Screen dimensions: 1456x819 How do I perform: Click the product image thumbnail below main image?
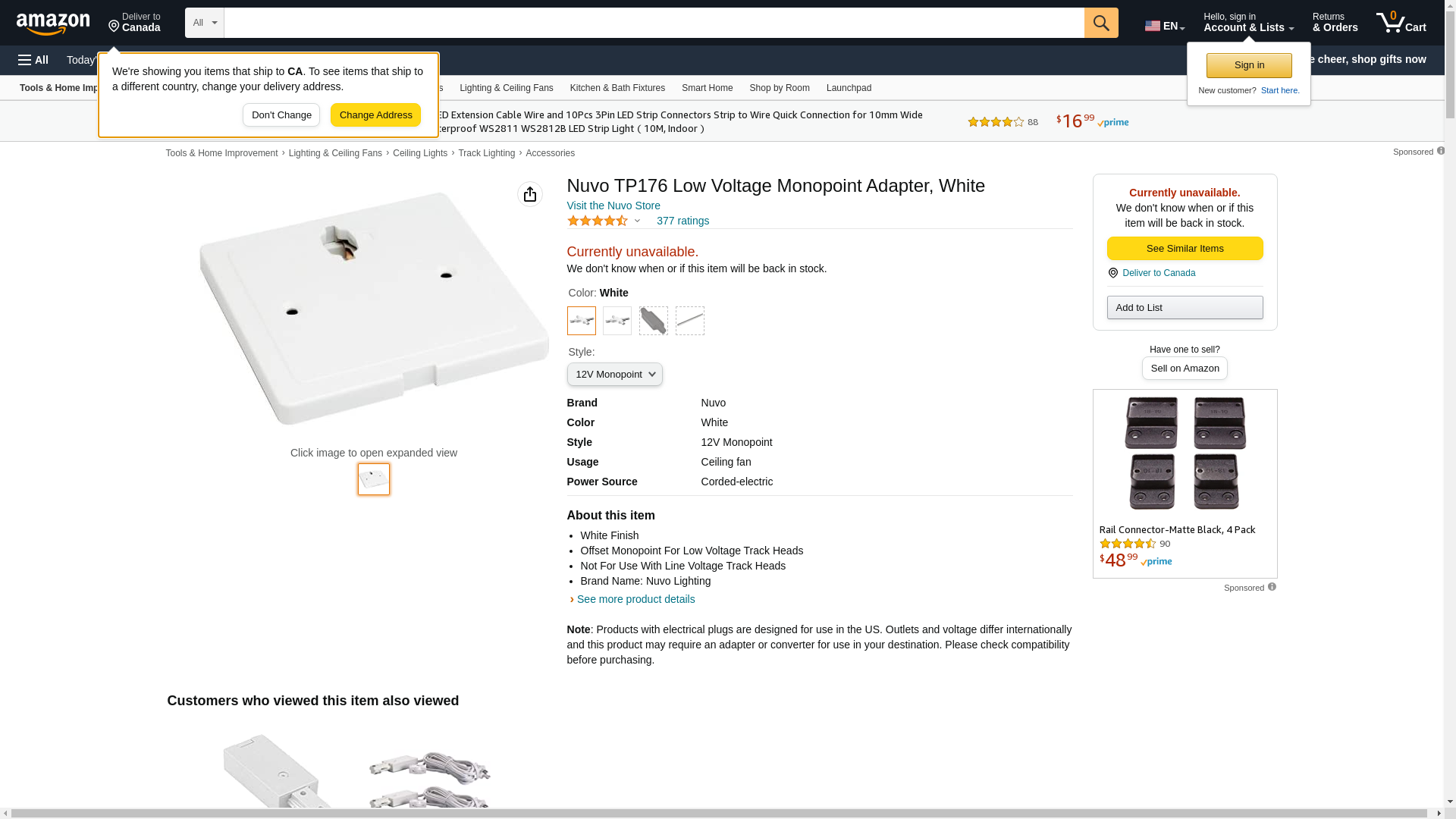(x=374, y=479)
